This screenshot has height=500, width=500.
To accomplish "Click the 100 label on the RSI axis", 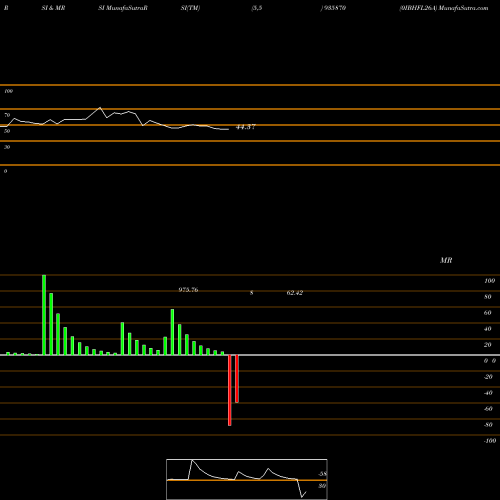I will click(8, 91).
